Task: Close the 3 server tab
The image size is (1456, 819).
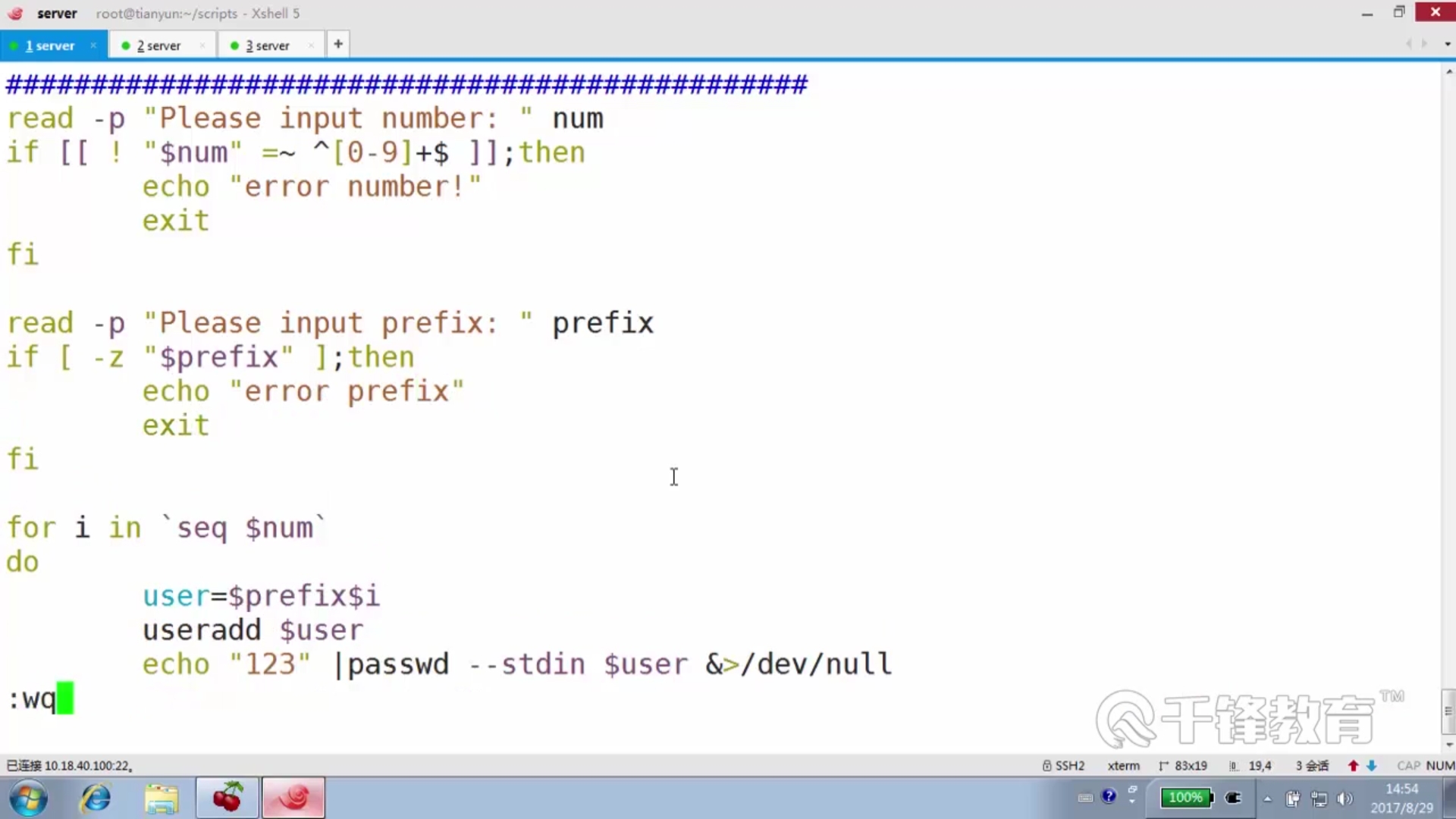Action: tap(311, 45)
